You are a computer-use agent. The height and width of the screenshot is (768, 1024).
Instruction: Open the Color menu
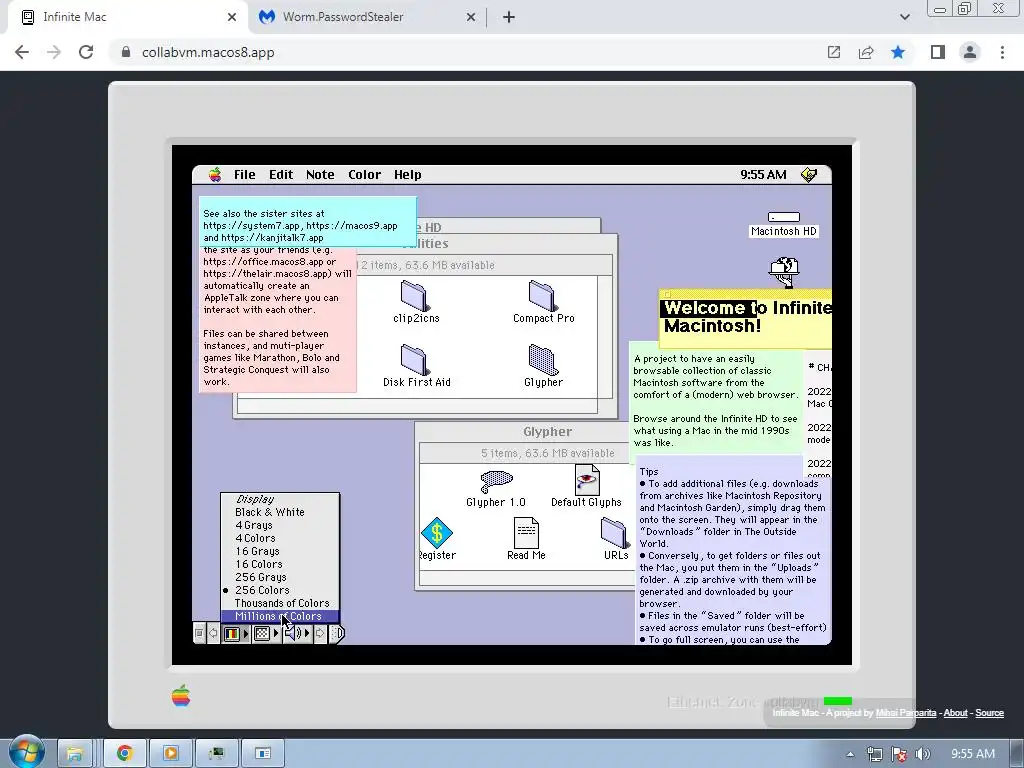click(x=364, y=174)
